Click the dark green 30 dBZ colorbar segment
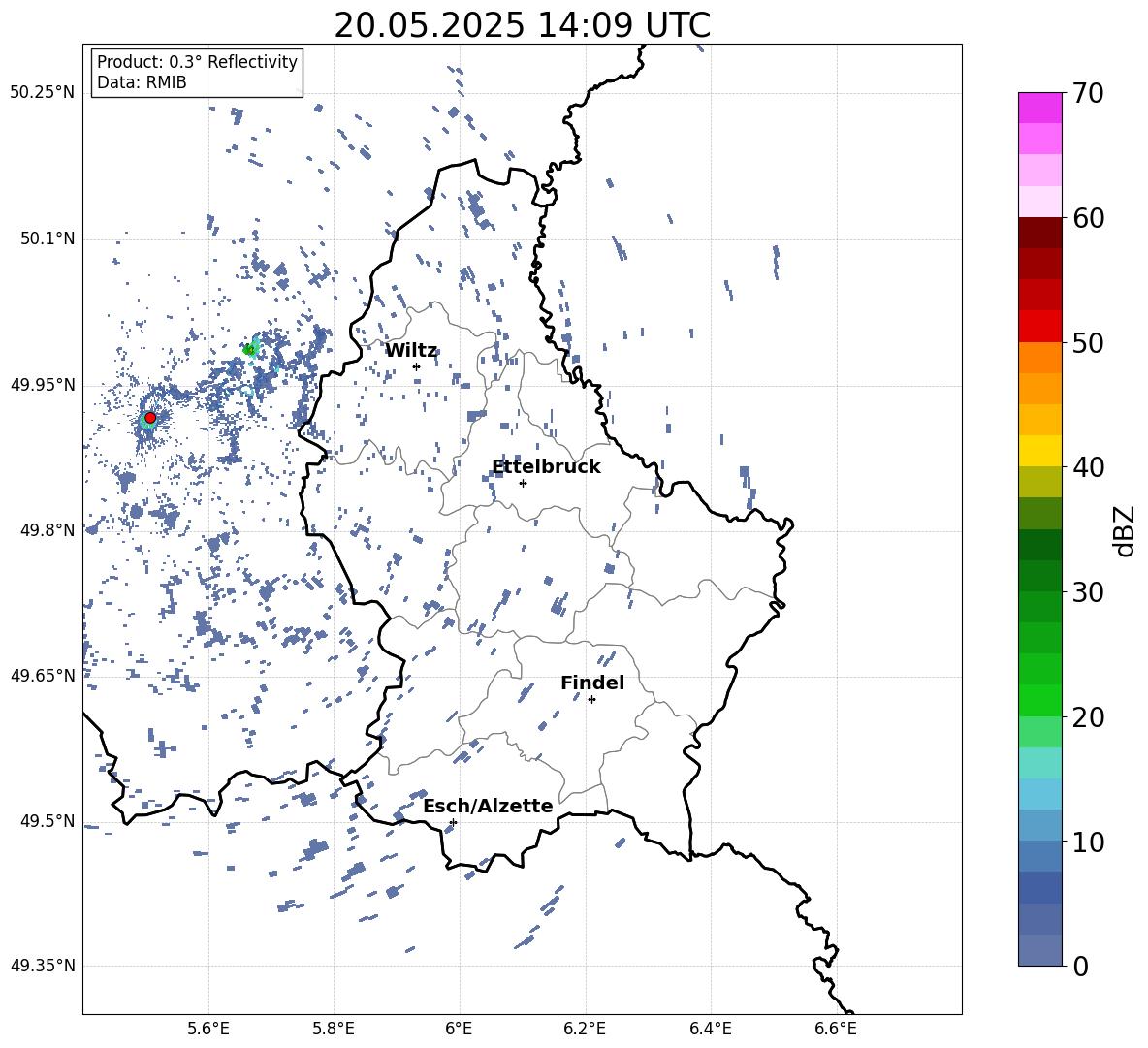This screenshot has width=1148, height=1048. [x=1040, y=575]
